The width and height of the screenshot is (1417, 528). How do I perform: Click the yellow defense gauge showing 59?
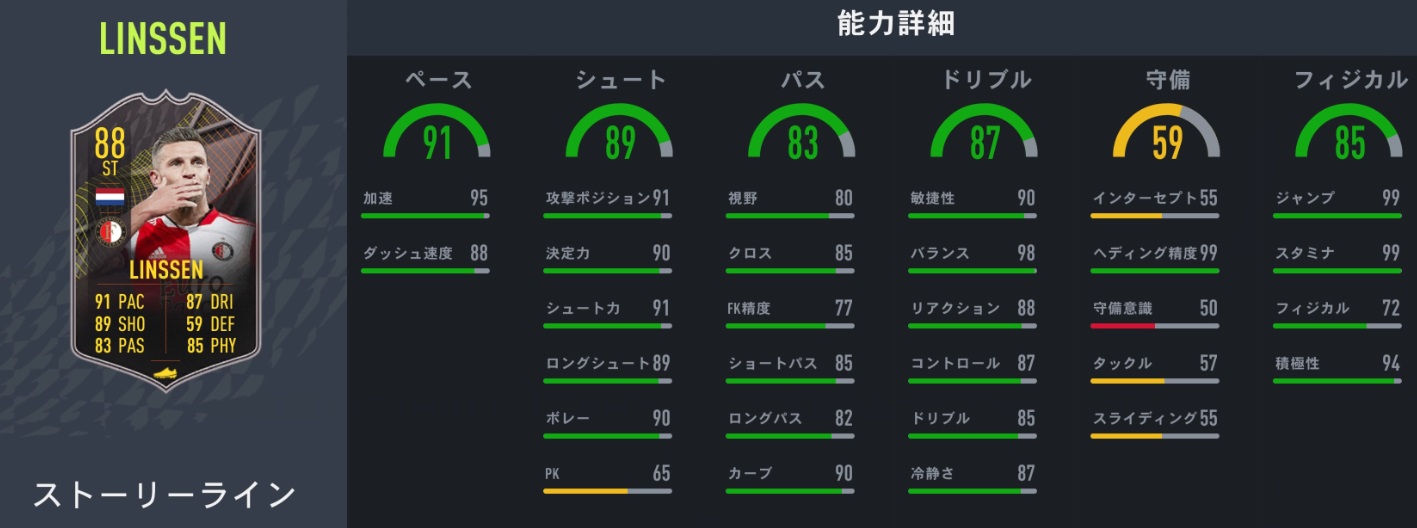coord(1166,133)
